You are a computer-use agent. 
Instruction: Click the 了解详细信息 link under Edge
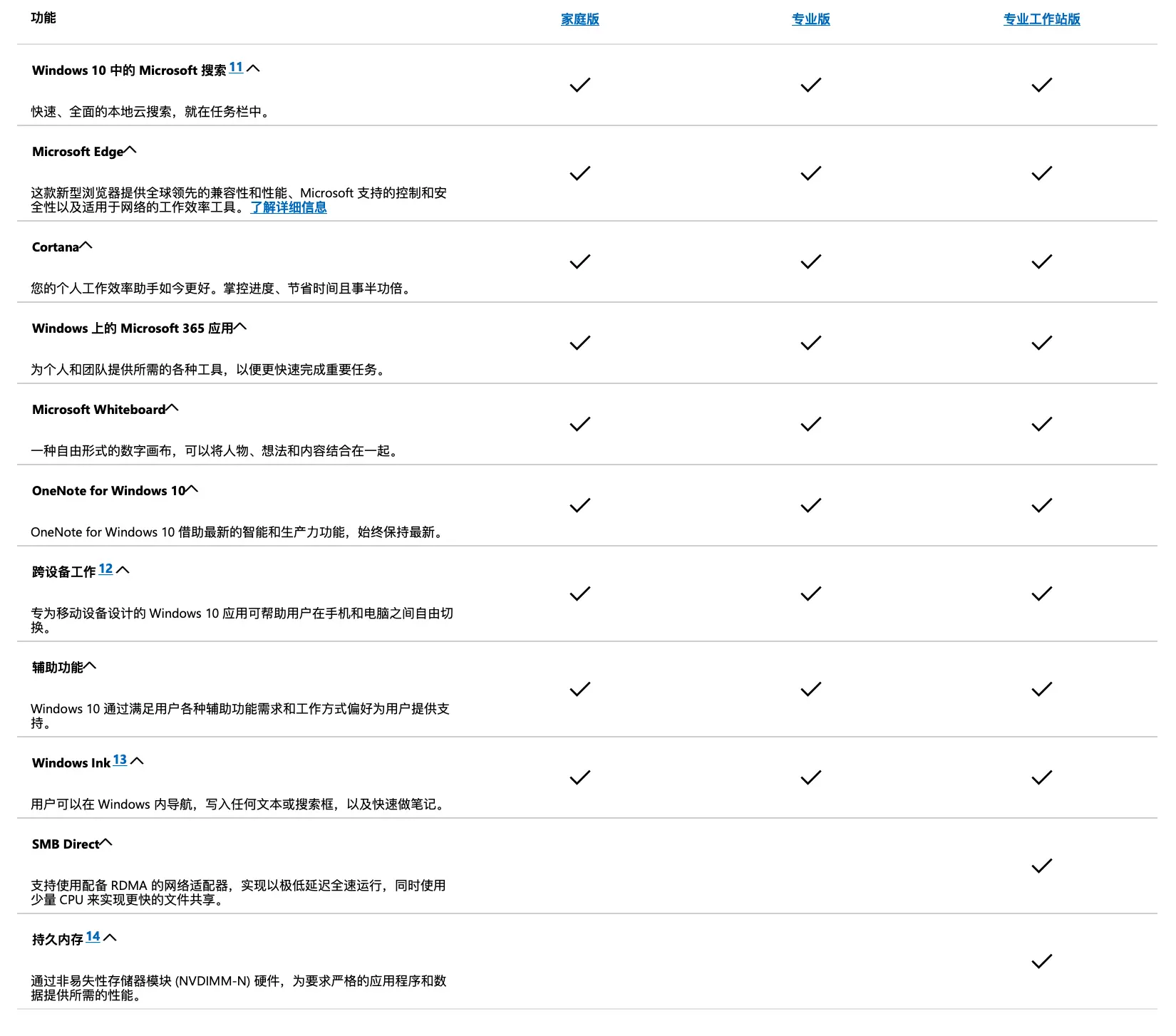tap(289, 207)
